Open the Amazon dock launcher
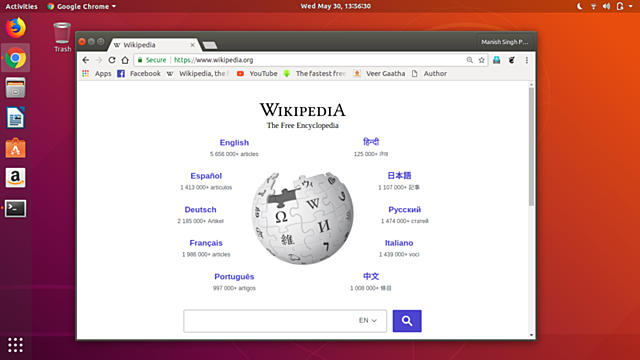 click(16, 178)
